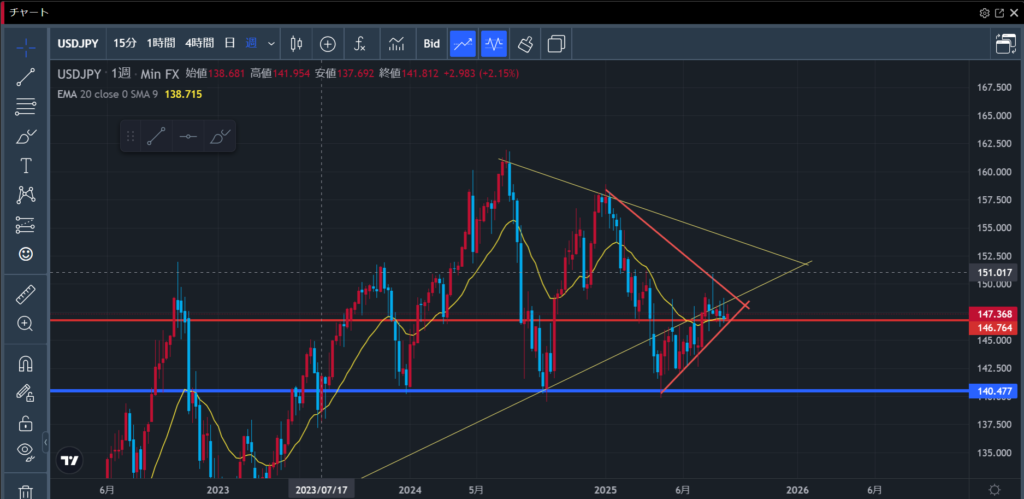Screen dimensions: 1024x499
Task: Select line tool in floating toolbar
Action: [x=156, y=137]
